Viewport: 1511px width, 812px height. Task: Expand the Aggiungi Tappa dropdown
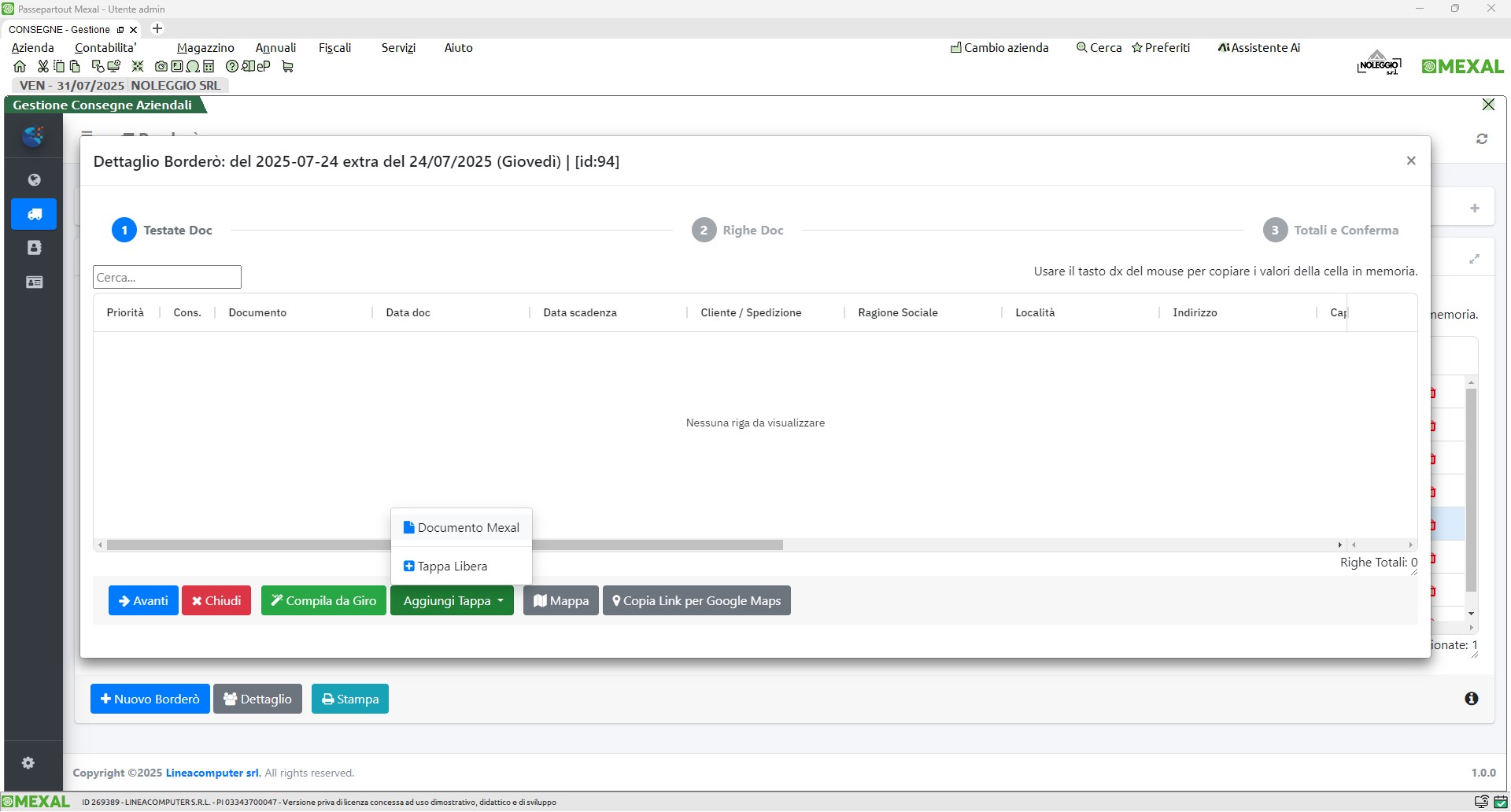pos(453,601)
